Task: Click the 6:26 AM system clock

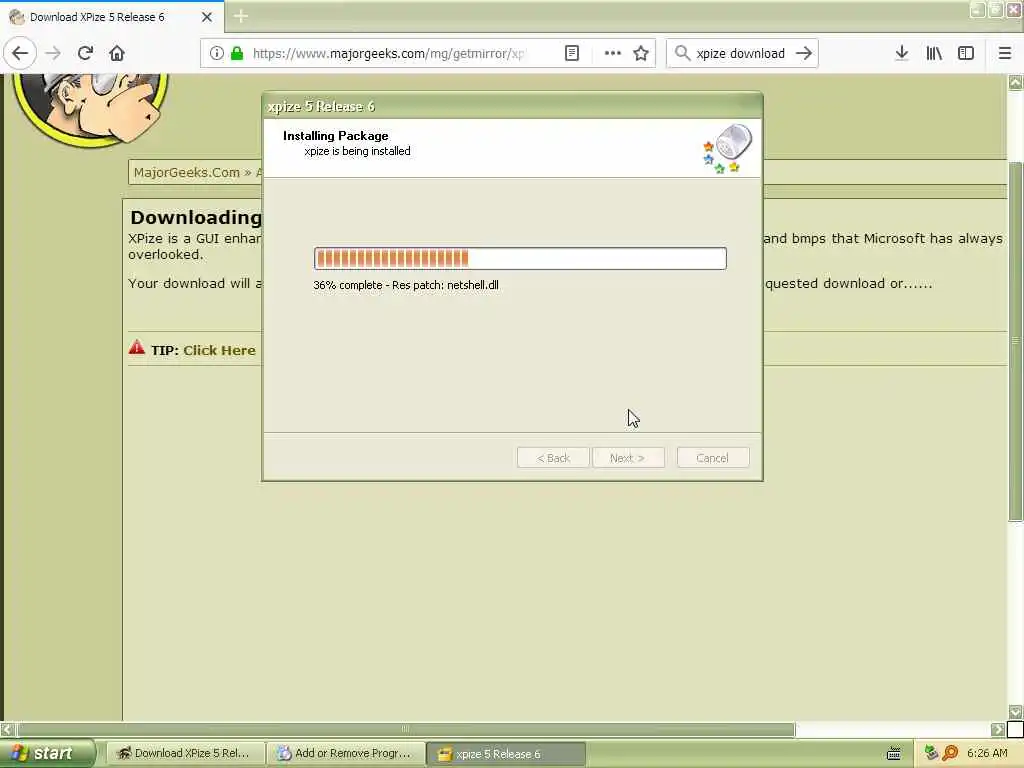Action: [x=987, y=754]
